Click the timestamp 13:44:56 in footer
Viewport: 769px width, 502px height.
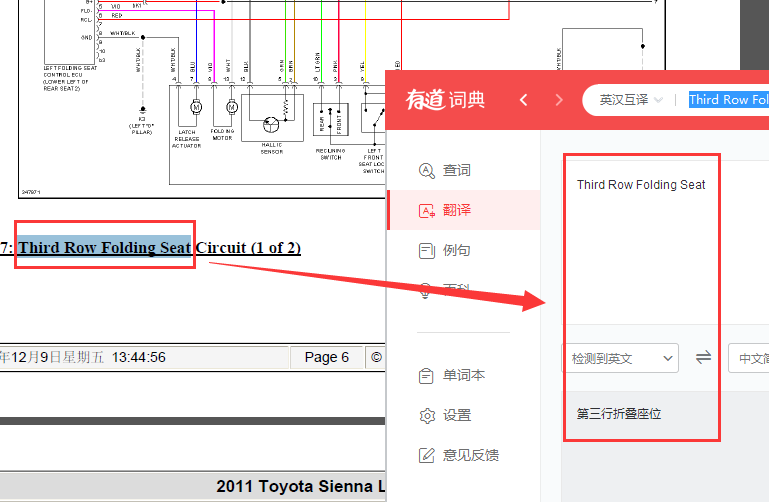click(139, 357)
